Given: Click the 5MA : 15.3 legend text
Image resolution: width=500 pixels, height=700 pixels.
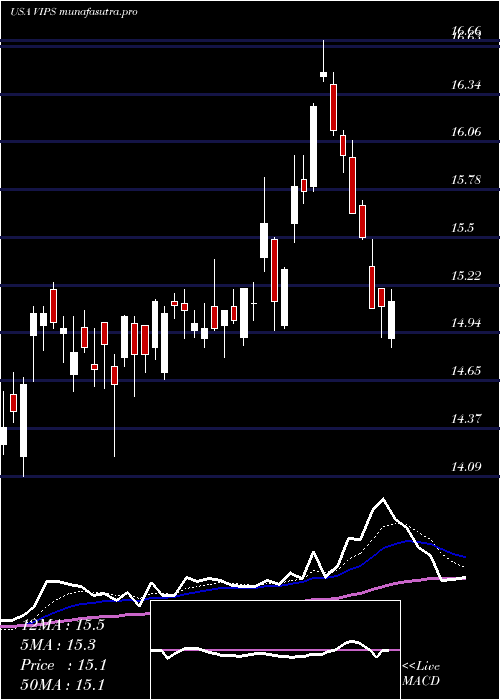Looking at the screenshot, I should pos(58,645).
